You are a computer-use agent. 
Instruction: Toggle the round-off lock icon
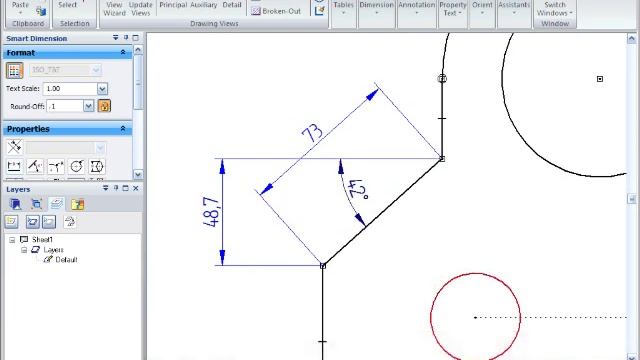click(x=104, y=106)
